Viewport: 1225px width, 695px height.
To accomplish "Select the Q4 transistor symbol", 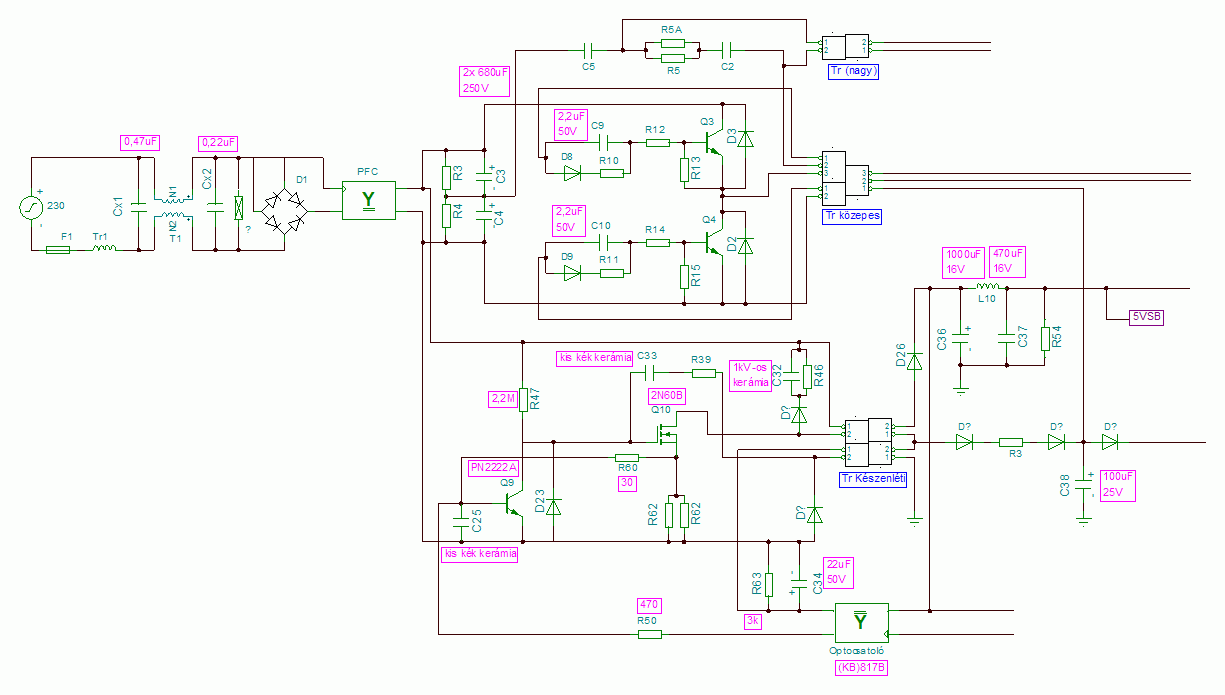I will 712,241.
